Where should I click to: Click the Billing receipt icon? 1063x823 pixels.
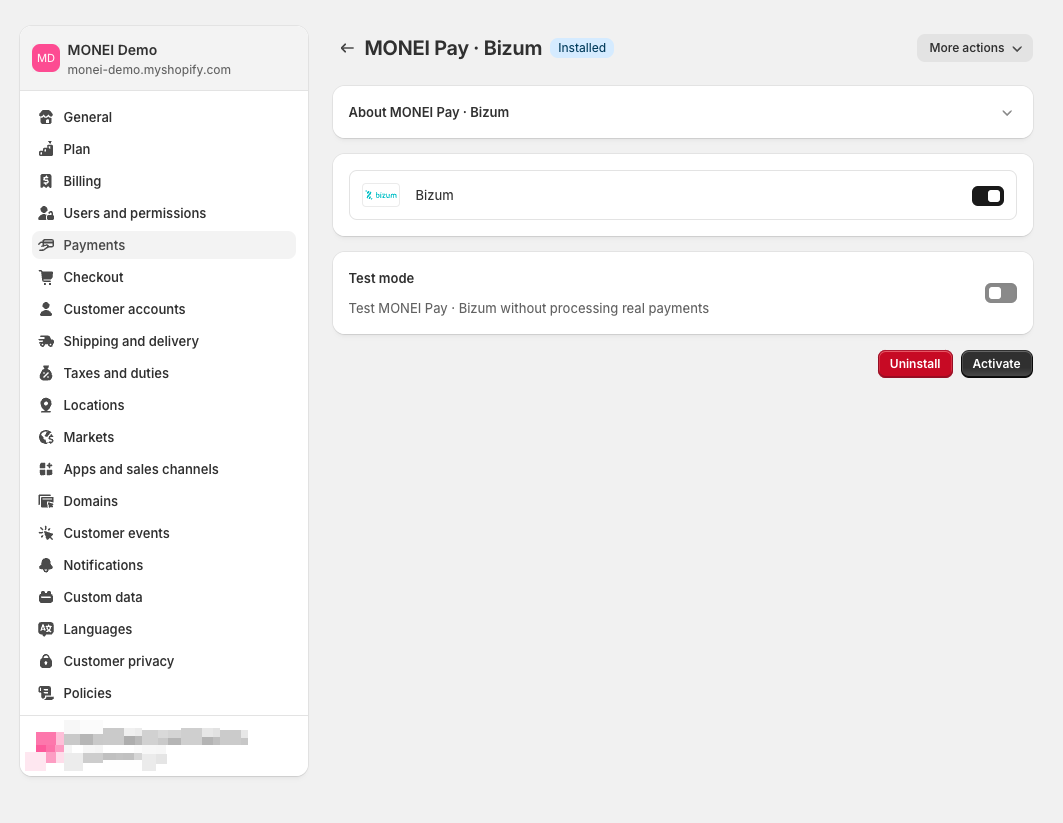tap(46, 181)
